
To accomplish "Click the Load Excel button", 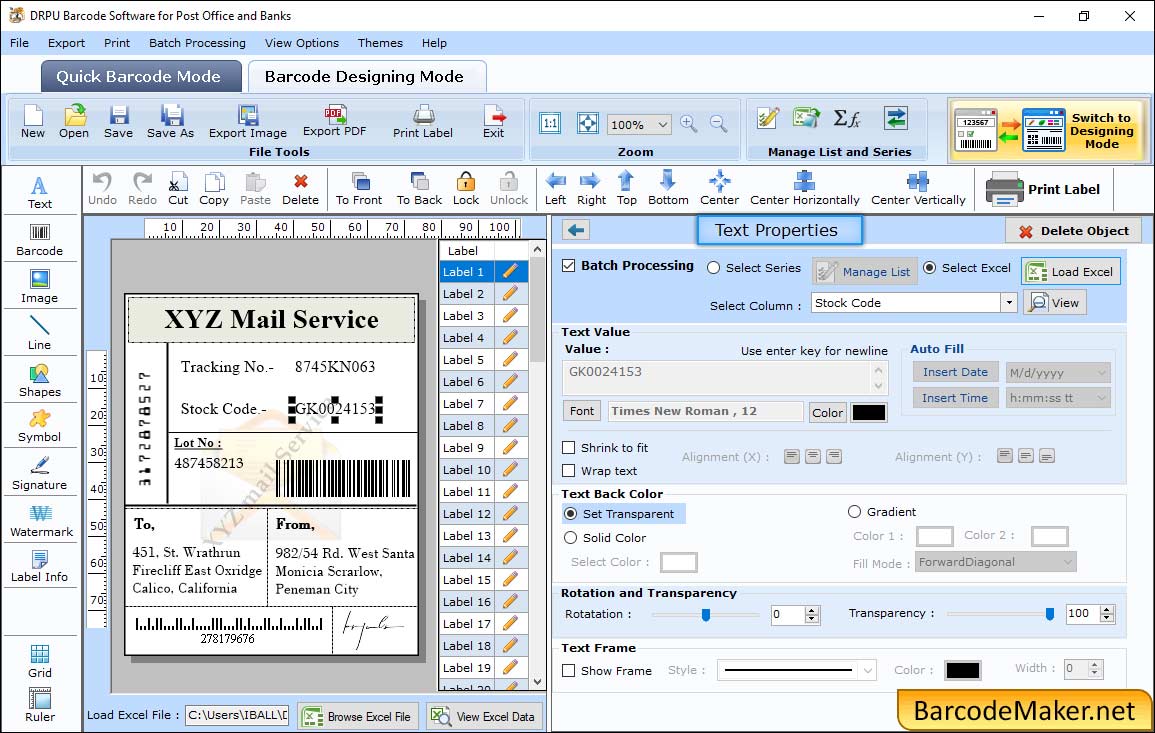I will pyautogui.click(x=1071, y=272).
